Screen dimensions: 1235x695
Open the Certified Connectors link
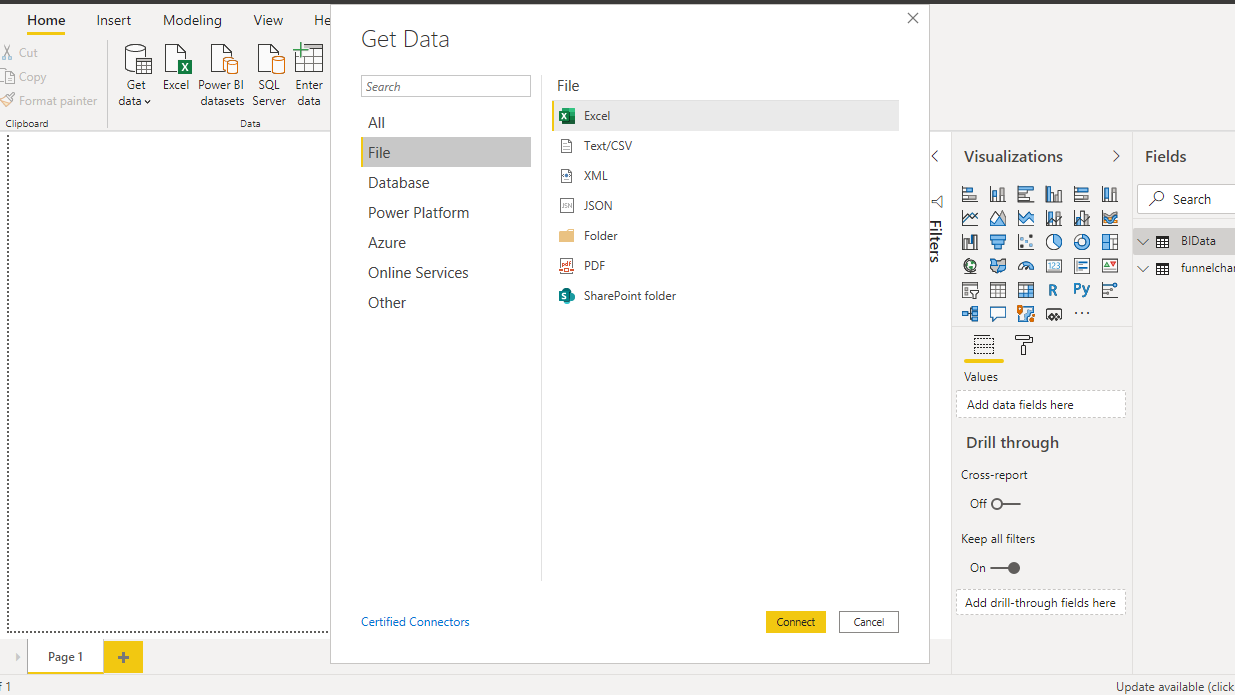(415, 622)
